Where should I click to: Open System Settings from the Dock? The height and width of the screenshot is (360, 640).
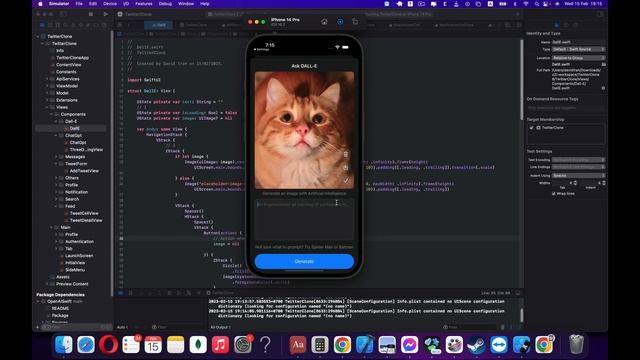coord(243,344)
